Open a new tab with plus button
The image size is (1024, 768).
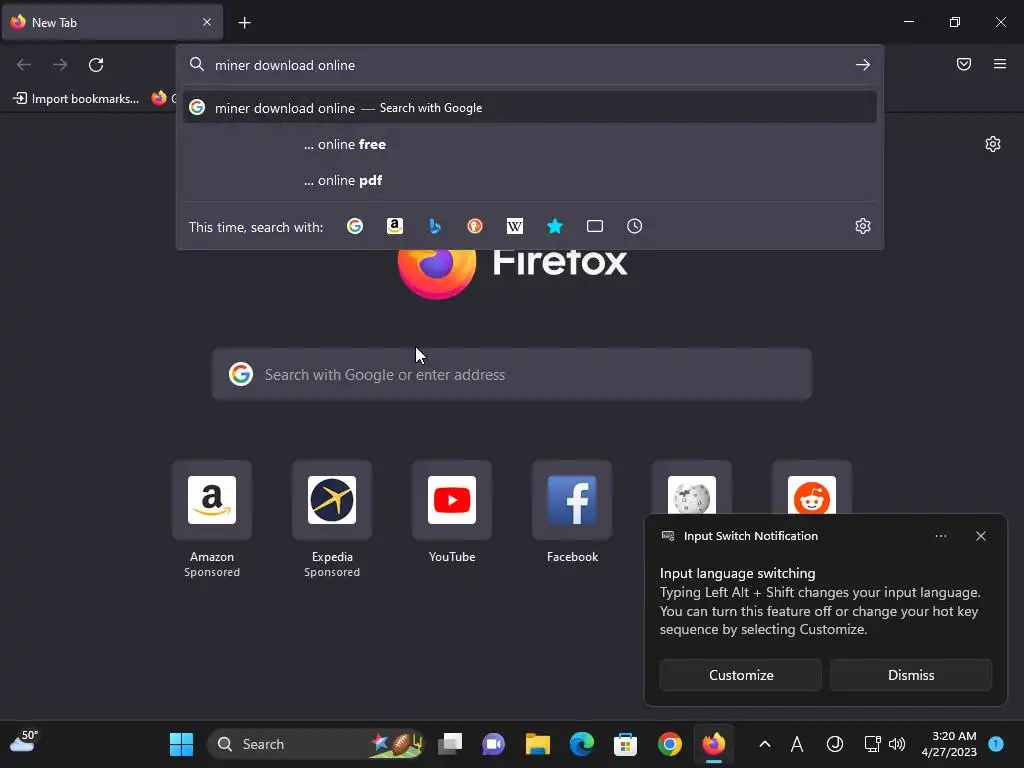point(244,23)
